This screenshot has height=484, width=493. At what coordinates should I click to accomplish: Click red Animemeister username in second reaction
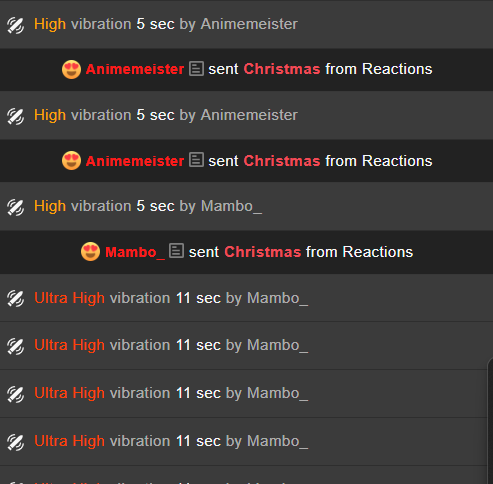pos(135,161)
